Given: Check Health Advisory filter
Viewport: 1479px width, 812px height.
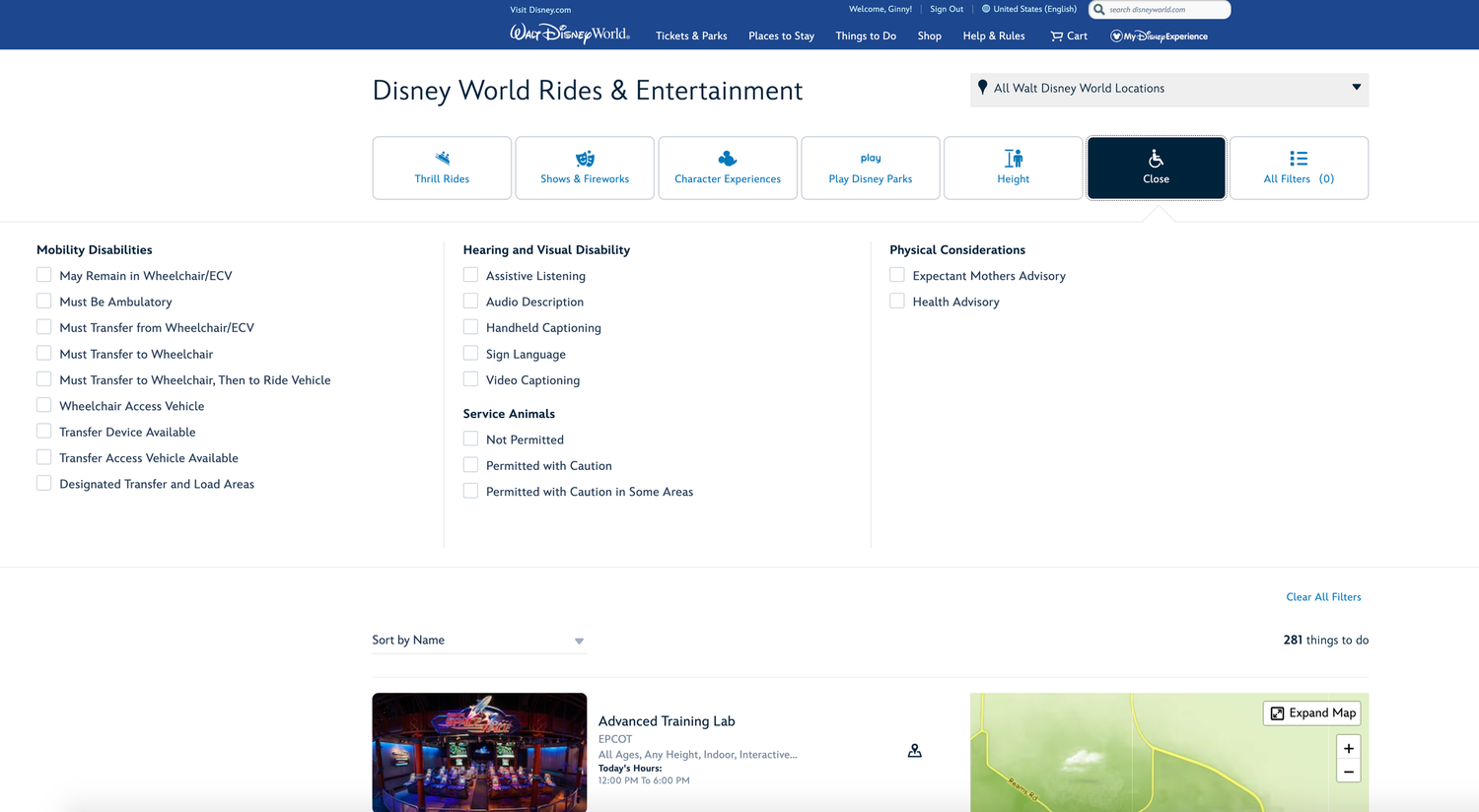Looking at the screenshot, I should (897, 301).
